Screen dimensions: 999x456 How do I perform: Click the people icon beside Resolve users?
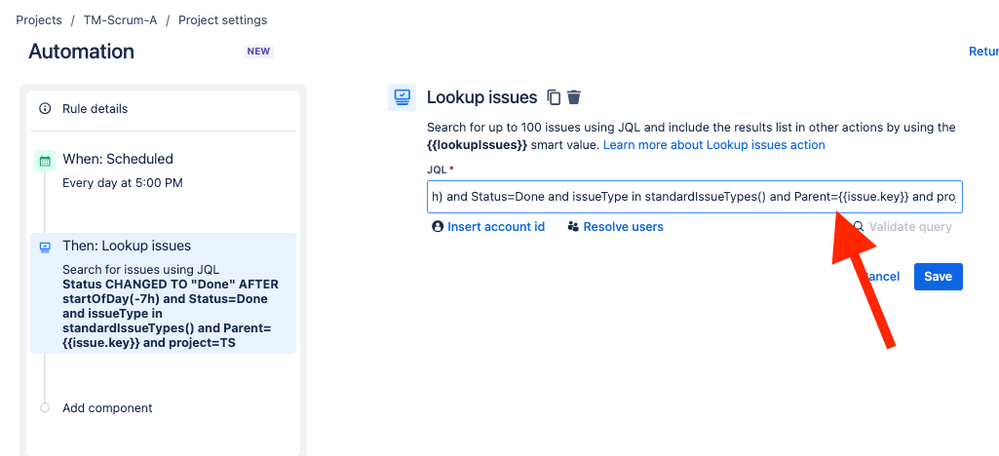tap(573, 227)
